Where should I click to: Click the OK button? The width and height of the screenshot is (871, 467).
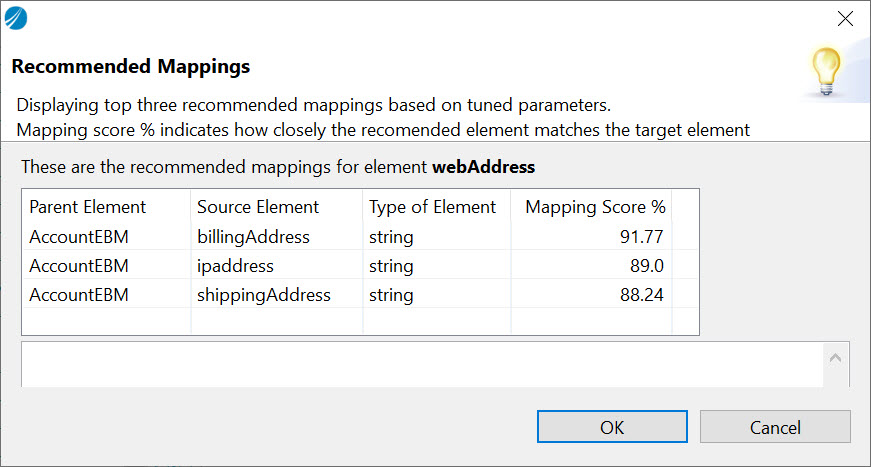coord(611,427)
